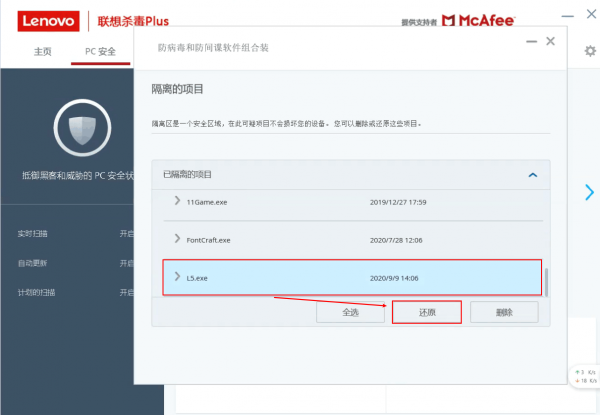Click the 全选 button
This screenshot has height=415, width=600.
350,312
